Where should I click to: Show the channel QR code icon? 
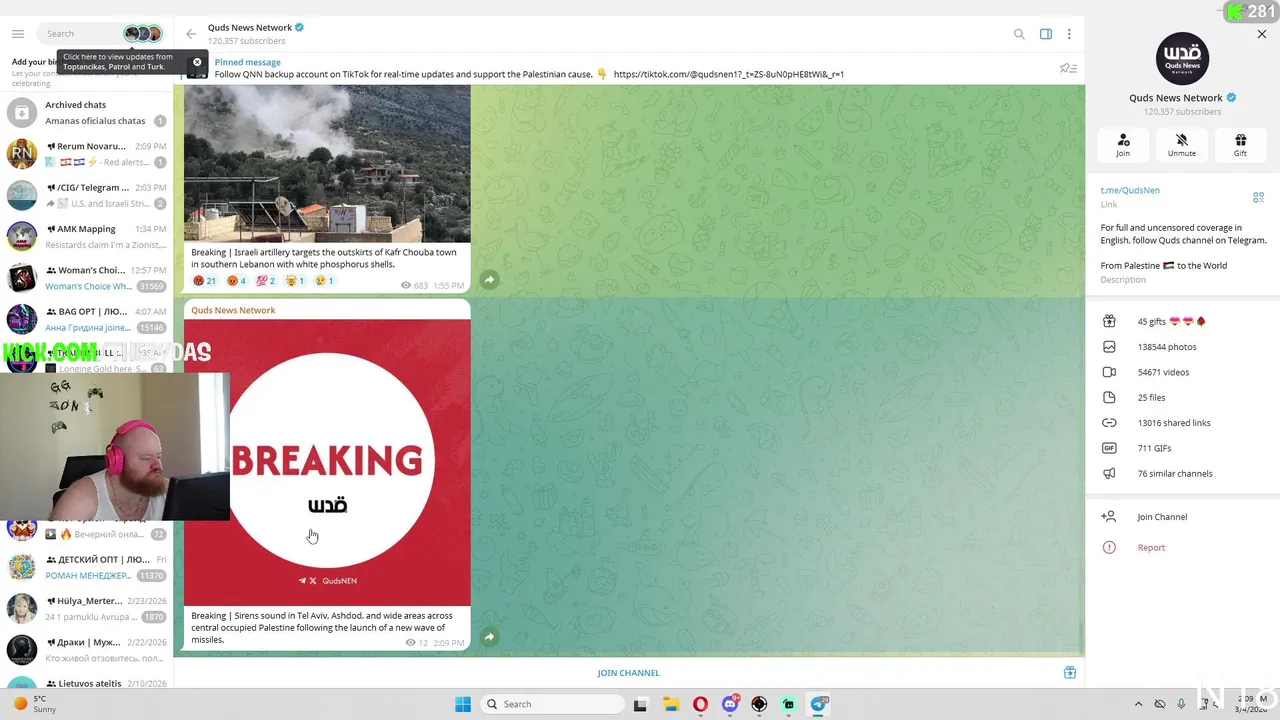tap(1258, 197)
